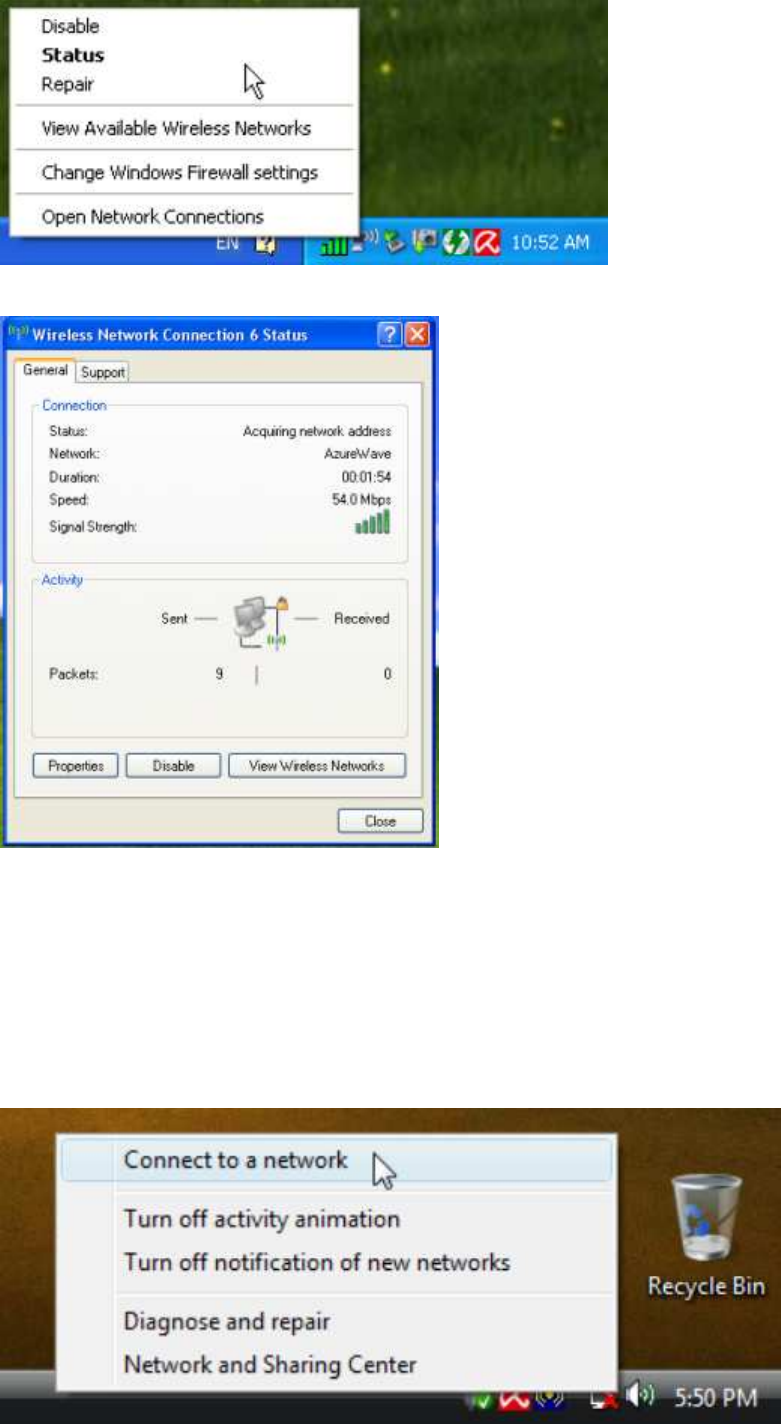This screenshot has height=1424, width=781.
Task: Click the 54.0 Mbps speed value
Action: pos(362,499)
